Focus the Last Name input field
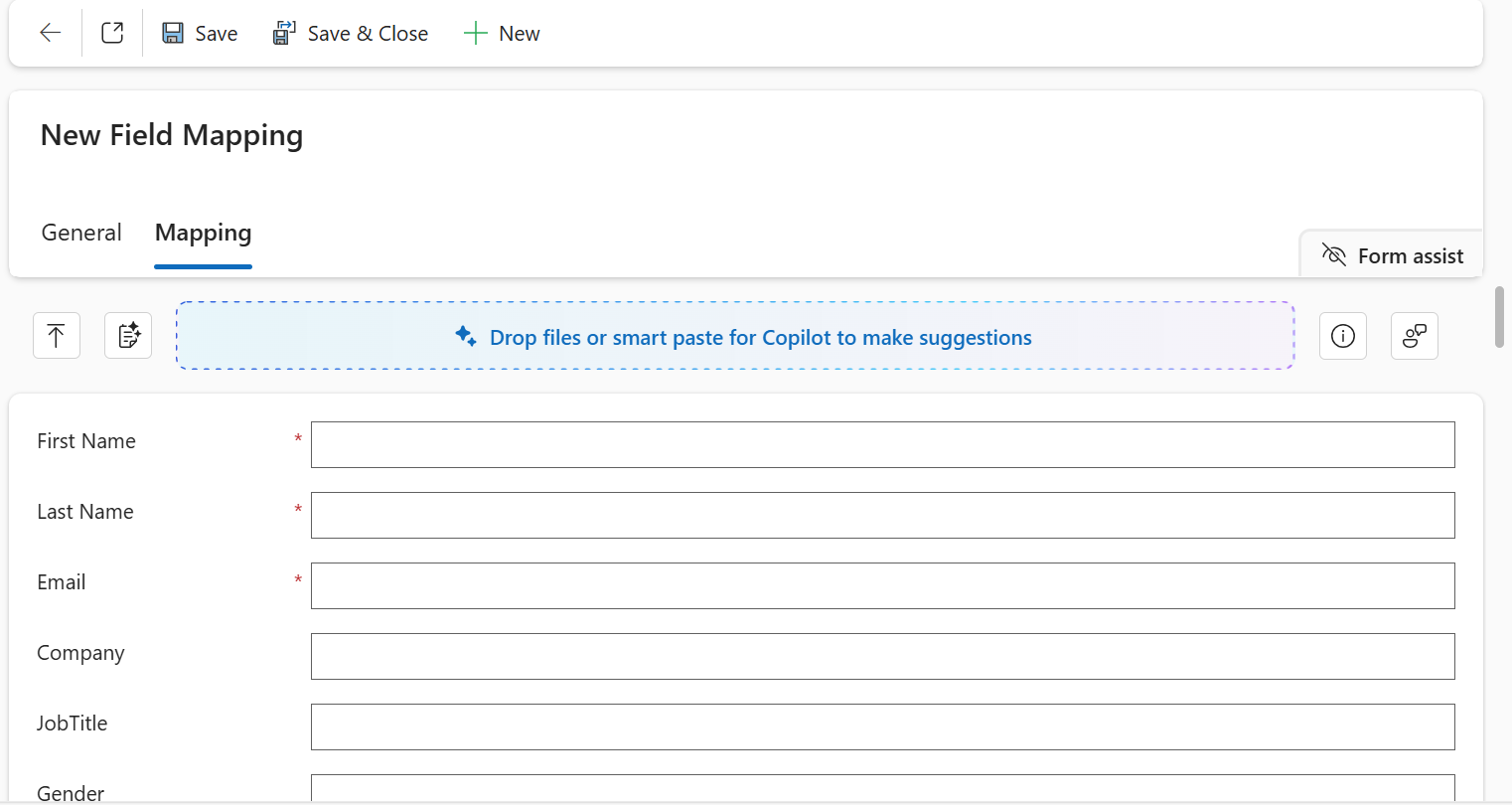 tap(882, 515)
